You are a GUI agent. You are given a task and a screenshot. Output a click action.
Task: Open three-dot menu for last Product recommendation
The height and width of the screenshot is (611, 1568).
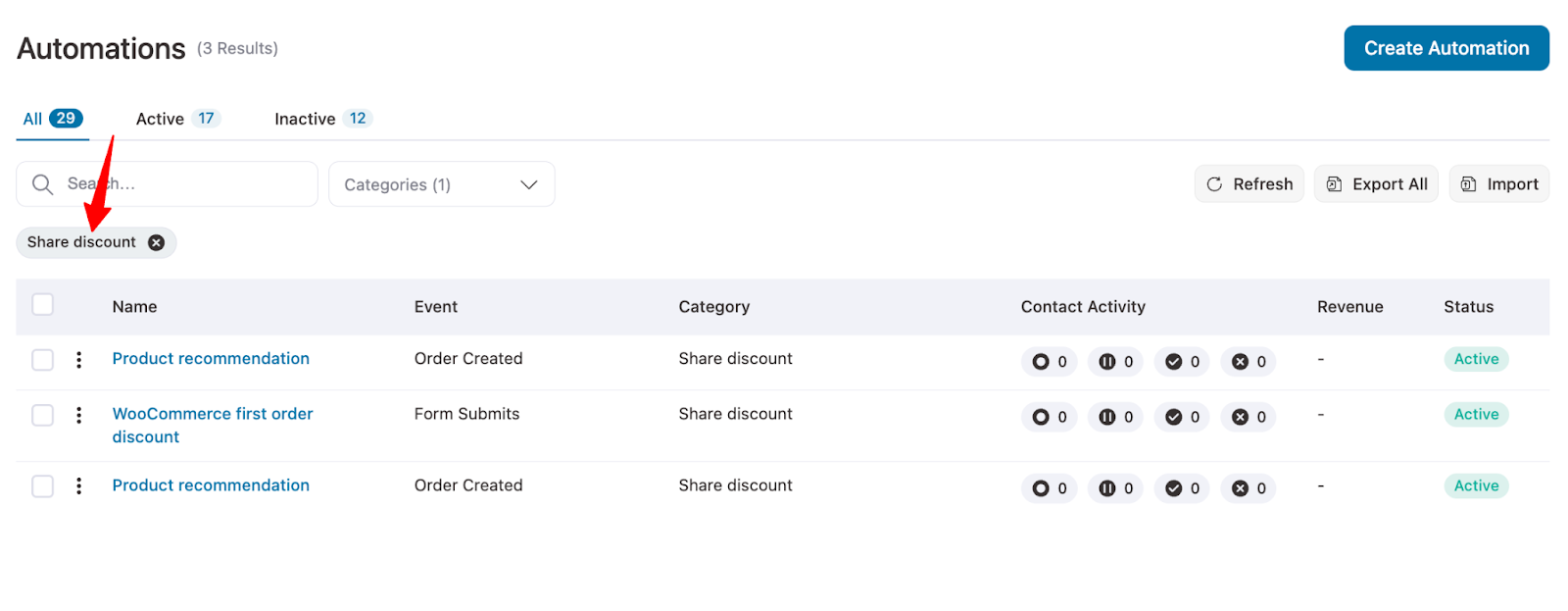[x=79, y=486]
